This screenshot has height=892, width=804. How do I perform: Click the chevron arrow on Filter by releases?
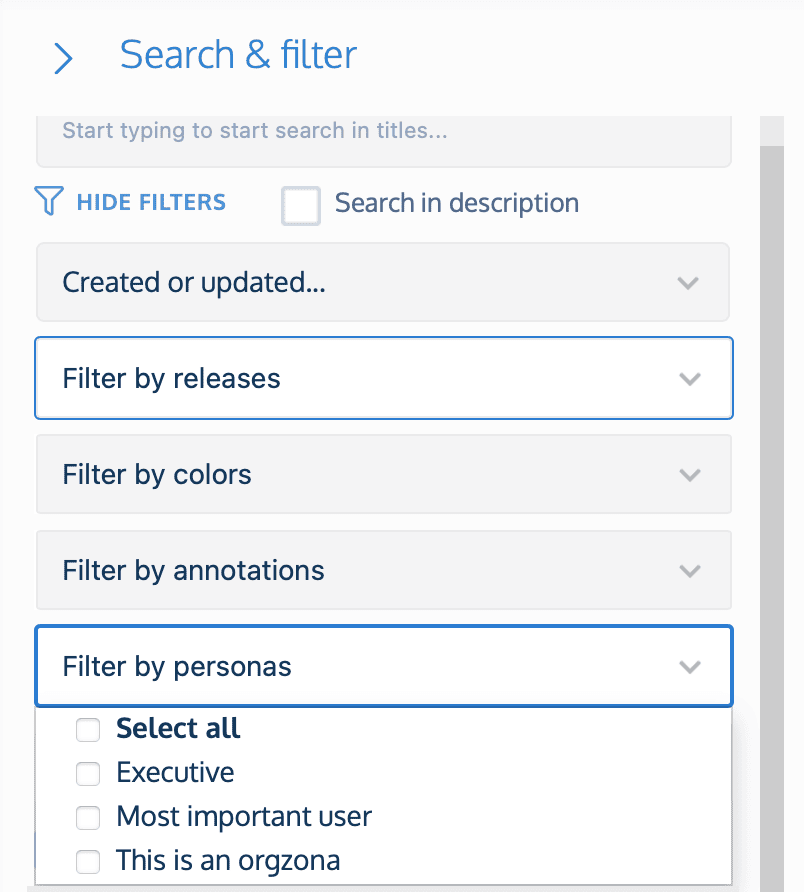click(x=689, y=379)
